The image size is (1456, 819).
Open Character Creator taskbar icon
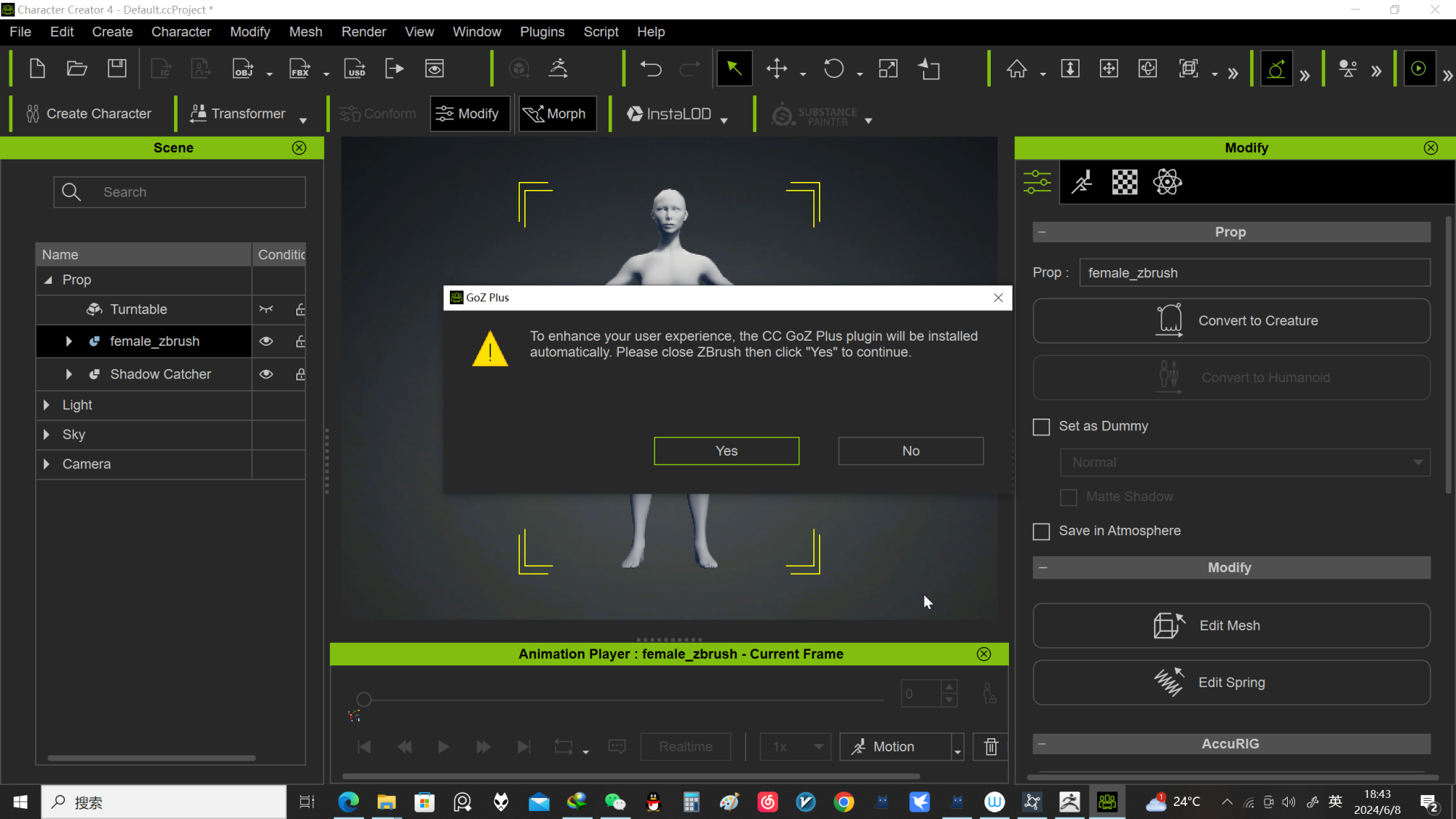pyautogui.click(x=1107, y=802)
